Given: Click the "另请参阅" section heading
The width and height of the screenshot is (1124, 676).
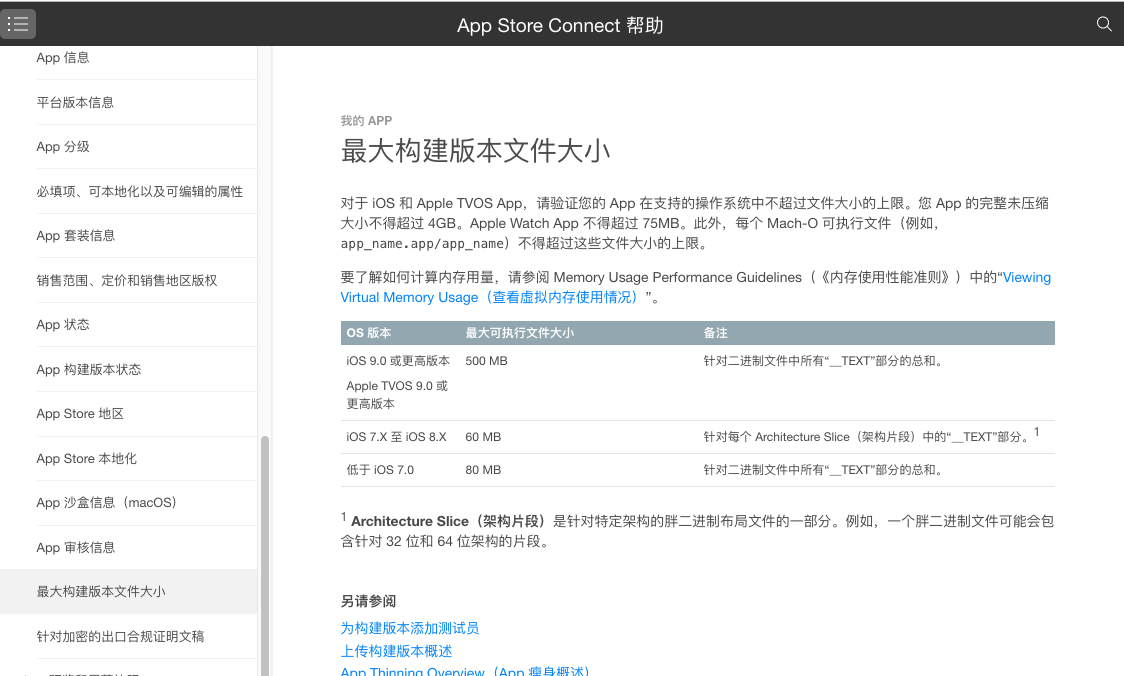Looking at the screenshot, I should pyautogui.click(x=368, y=601).
